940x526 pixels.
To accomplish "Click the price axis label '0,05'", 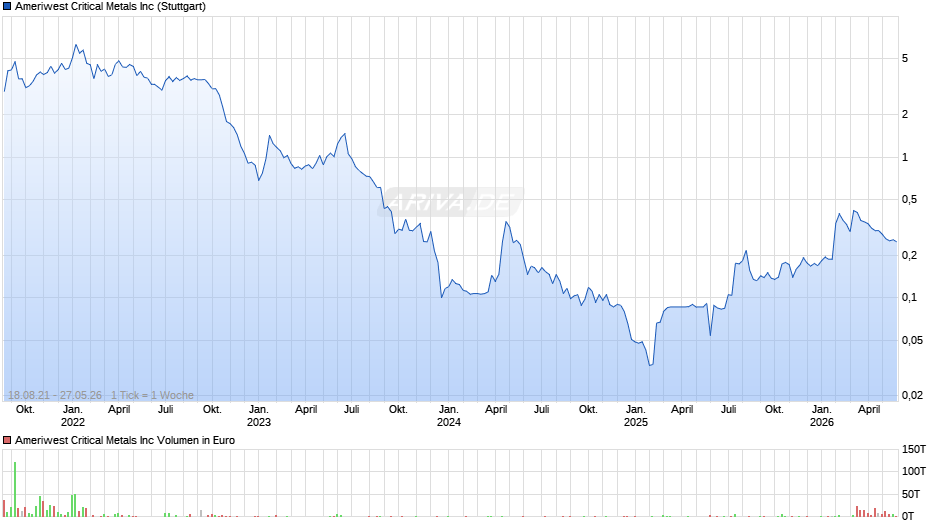I will click(x=912, y=341).
